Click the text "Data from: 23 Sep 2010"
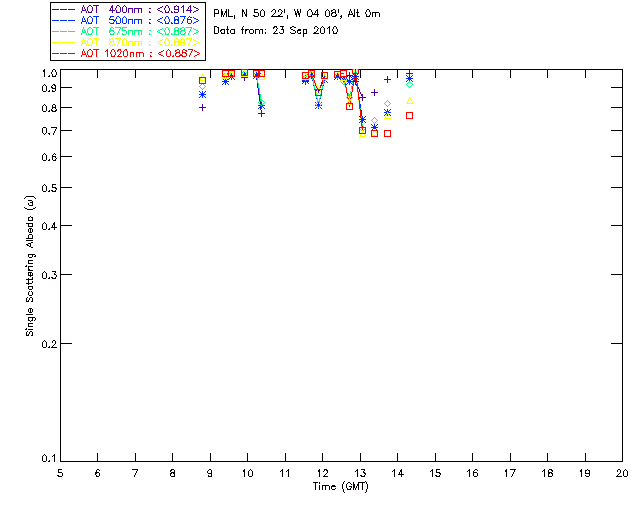This screenshot has height=512, width=640. [x=276, y=31]
